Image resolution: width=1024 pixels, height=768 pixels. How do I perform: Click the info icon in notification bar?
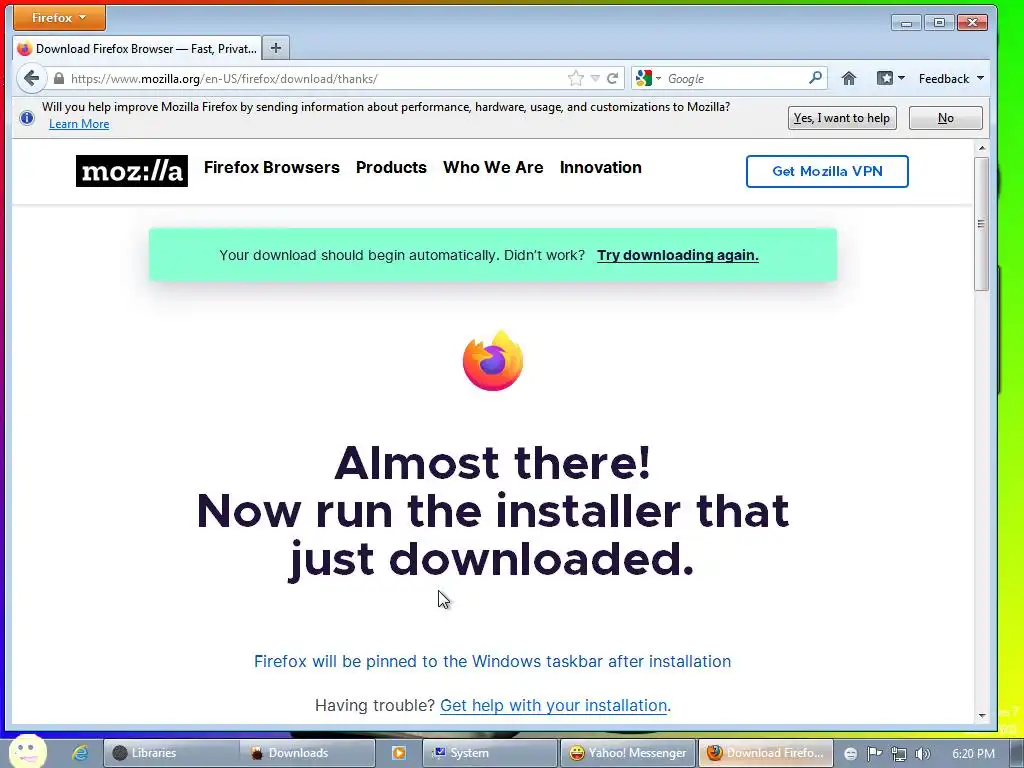tap(27, 118)
